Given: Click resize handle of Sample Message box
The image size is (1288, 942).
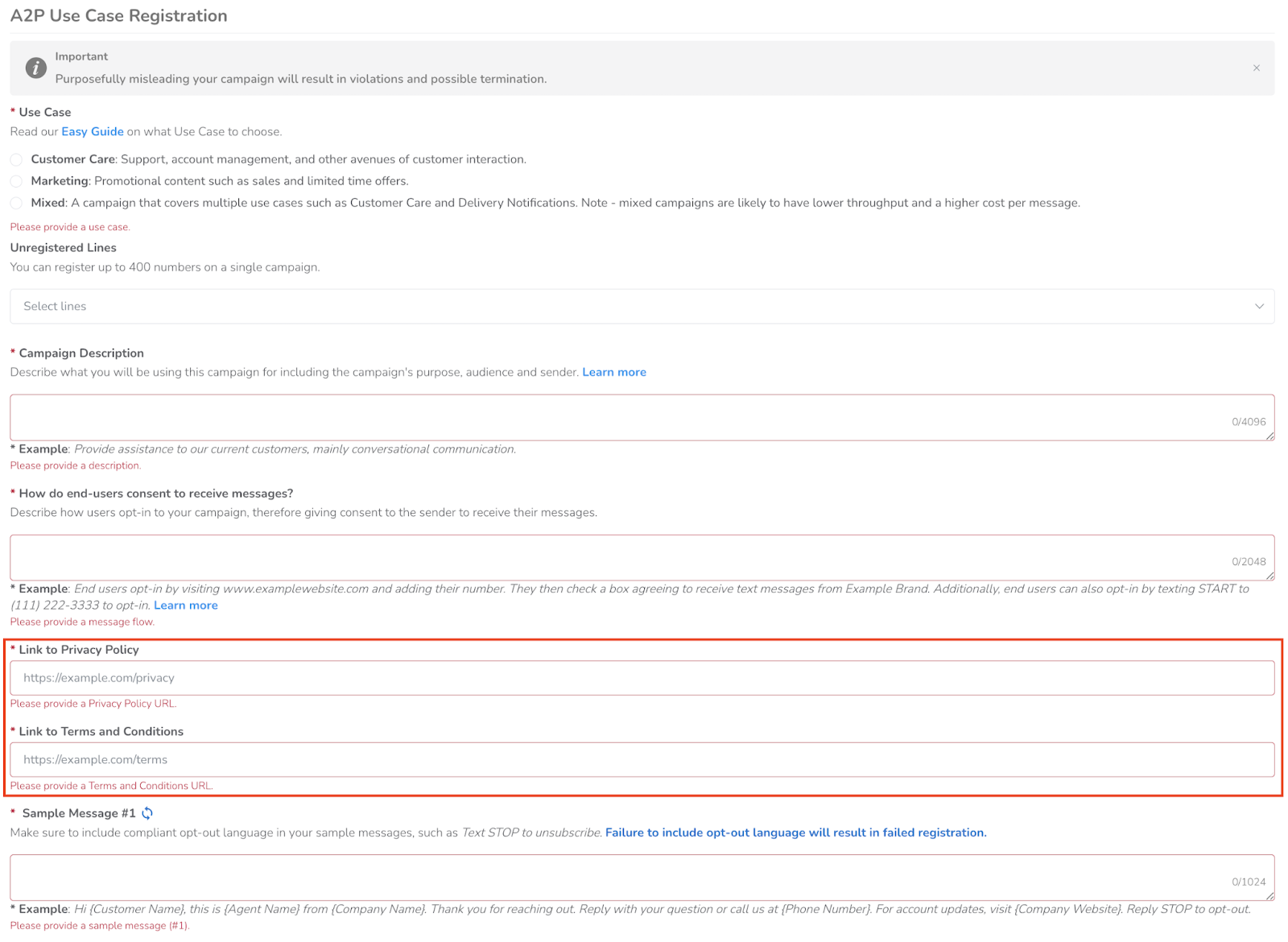Looking at the screenshot, I should point(1269,895).
